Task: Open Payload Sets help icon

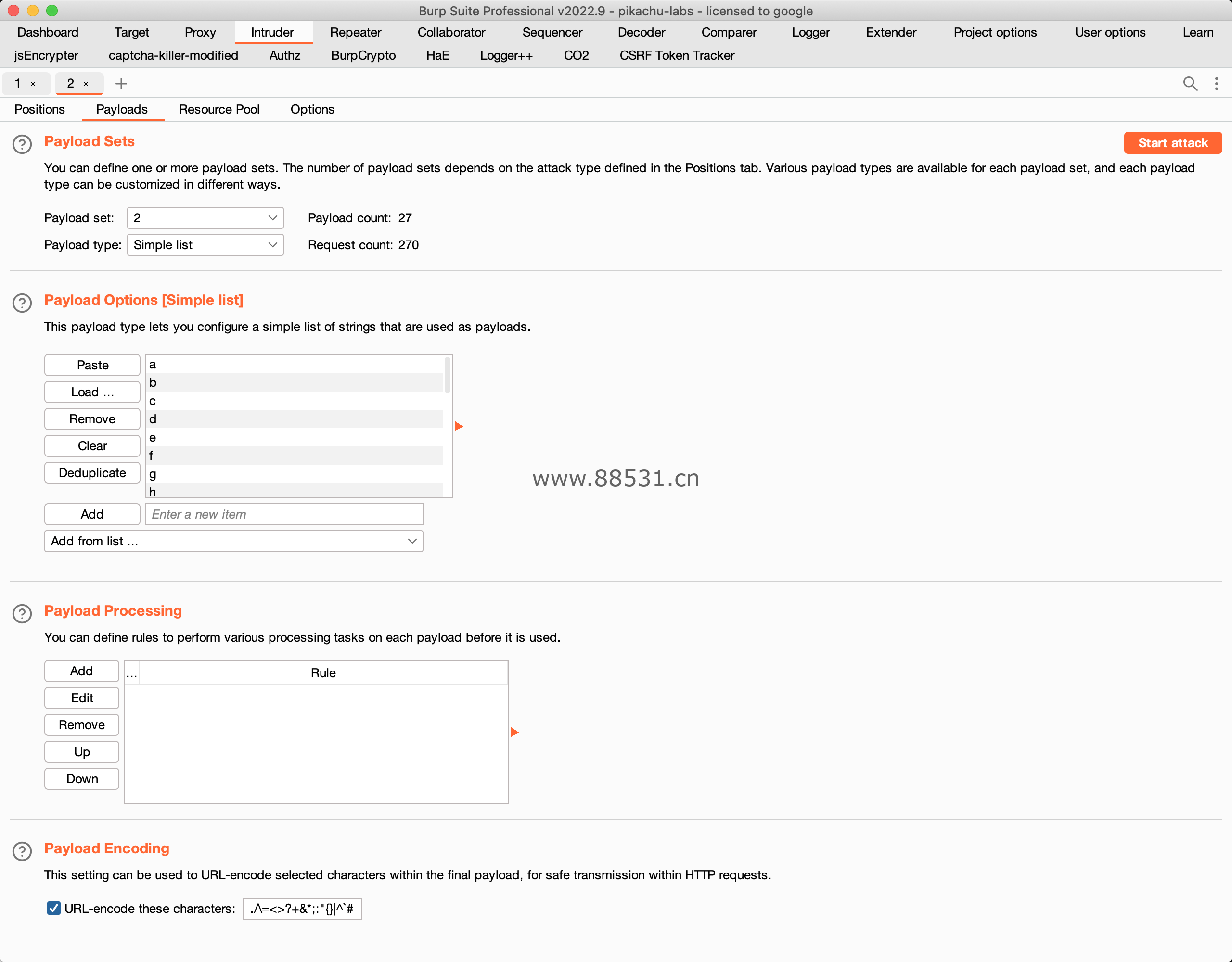Action: click(22, 144)
